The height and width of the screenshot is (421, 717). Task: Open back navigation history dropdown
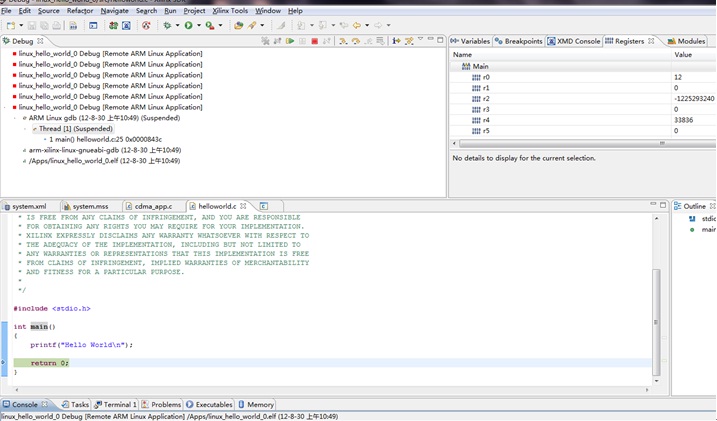pyautogui.click(x=367, y=26)
